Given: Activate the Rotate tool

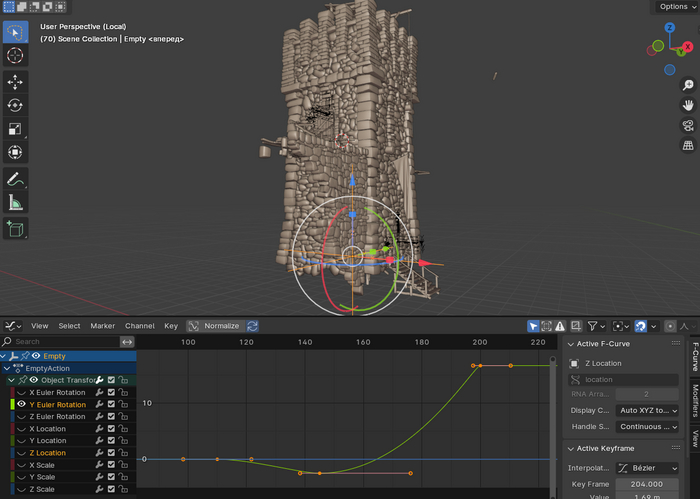Looking at the screenshot, I should (x=15, y=105).
